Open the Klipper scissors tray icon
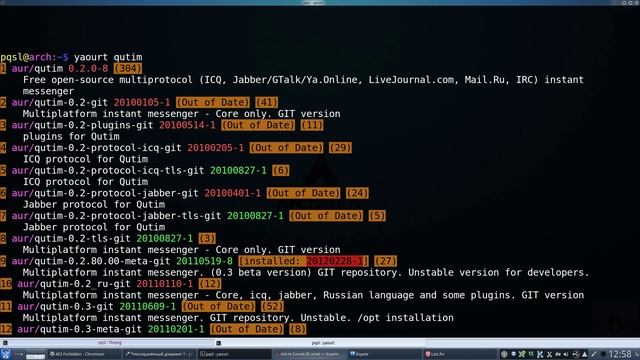The width and height of the screenshot is (640, 360). click(549, 354)
